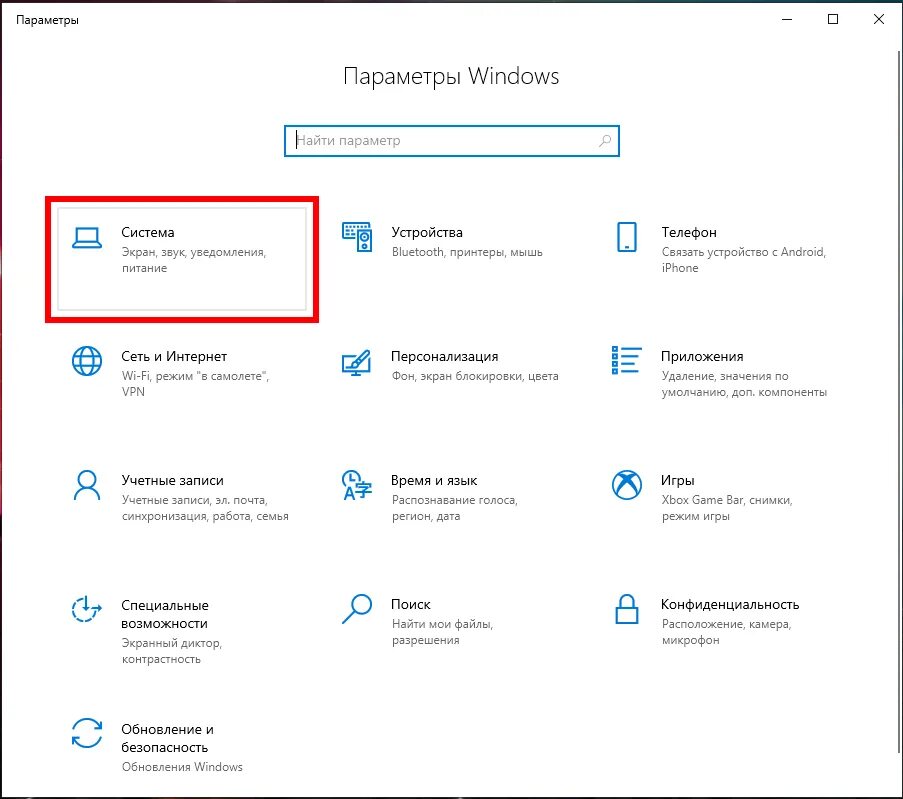The height and width of the screenshot is (799, 903).
Task: Click the Специальные возможности accessibility icon
Action: [x=86, y=609]
